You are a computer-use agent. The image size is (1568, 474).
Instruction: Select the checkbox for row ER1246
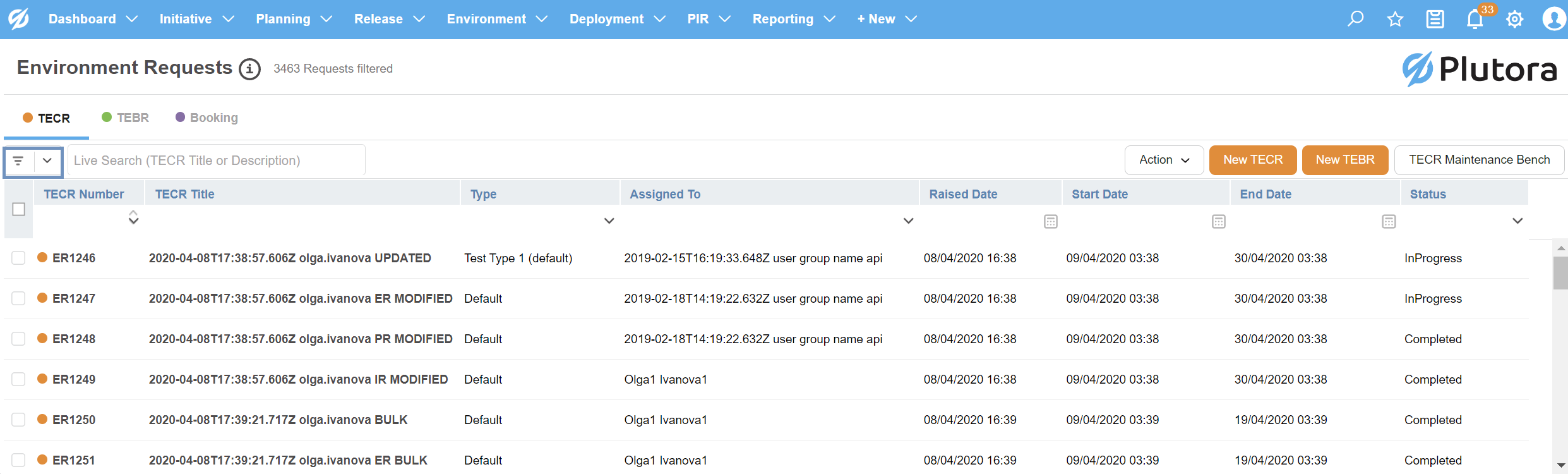click(x=18, y=258)
